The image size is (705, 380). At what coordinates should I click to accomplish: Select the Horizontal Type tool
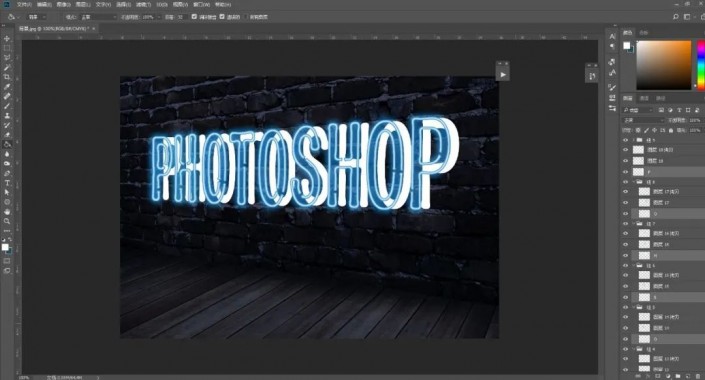7,183
